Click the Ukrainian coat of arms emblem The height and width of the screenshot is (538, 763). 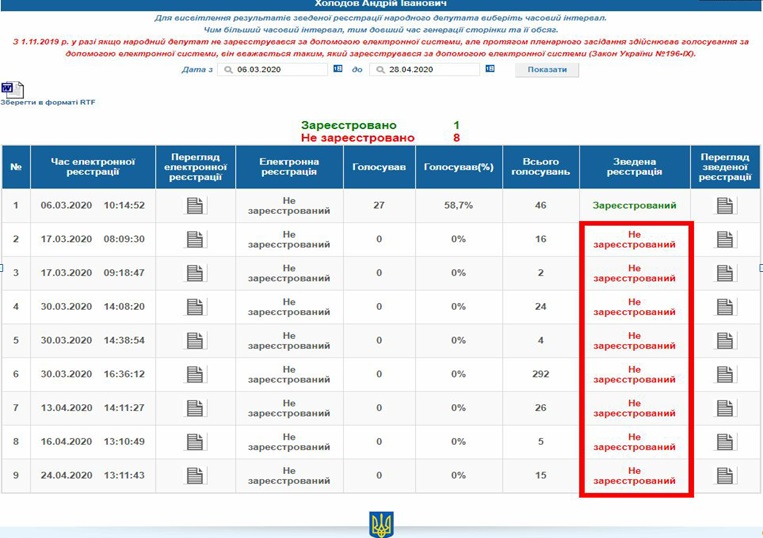pyautogui.click(x=381, y=523)
